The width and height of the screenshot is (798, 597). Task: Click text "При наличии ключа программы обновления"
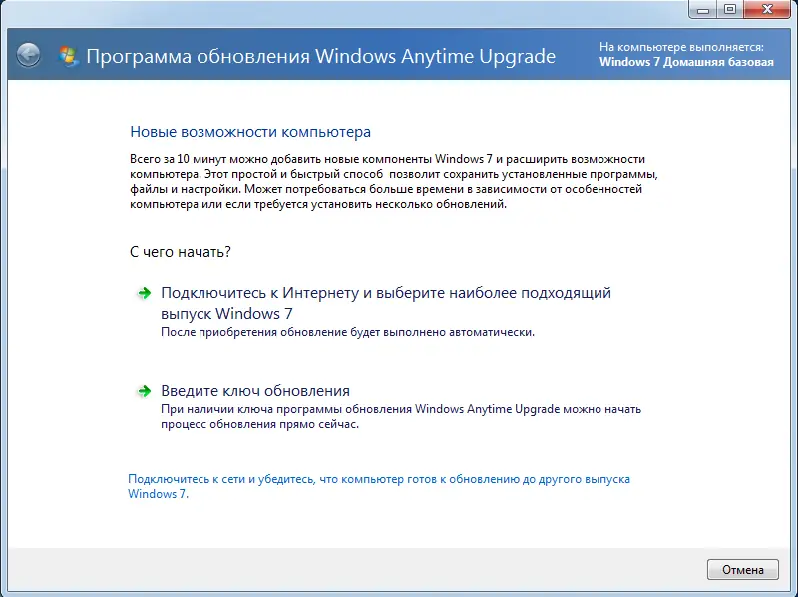pyautogui.click(x=401, y=416)
